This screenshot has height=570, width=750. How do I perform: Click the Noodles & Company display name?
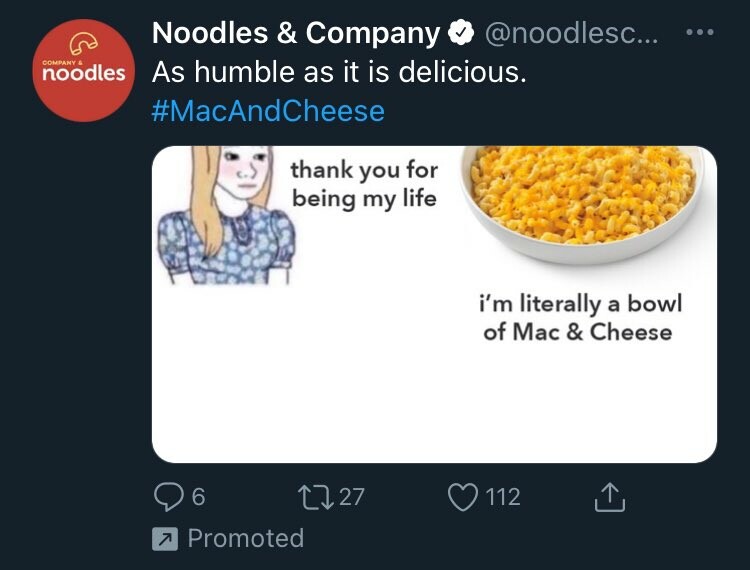tap(295, 34)
